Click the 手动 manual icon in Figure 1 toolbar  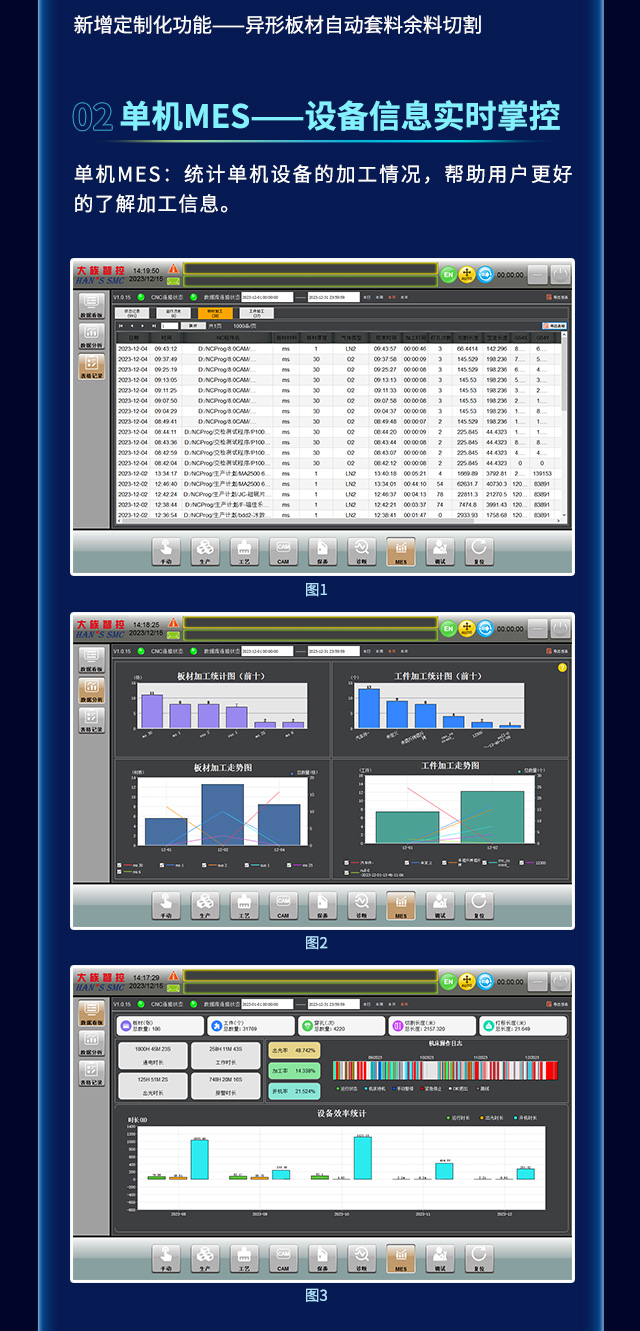166,551
